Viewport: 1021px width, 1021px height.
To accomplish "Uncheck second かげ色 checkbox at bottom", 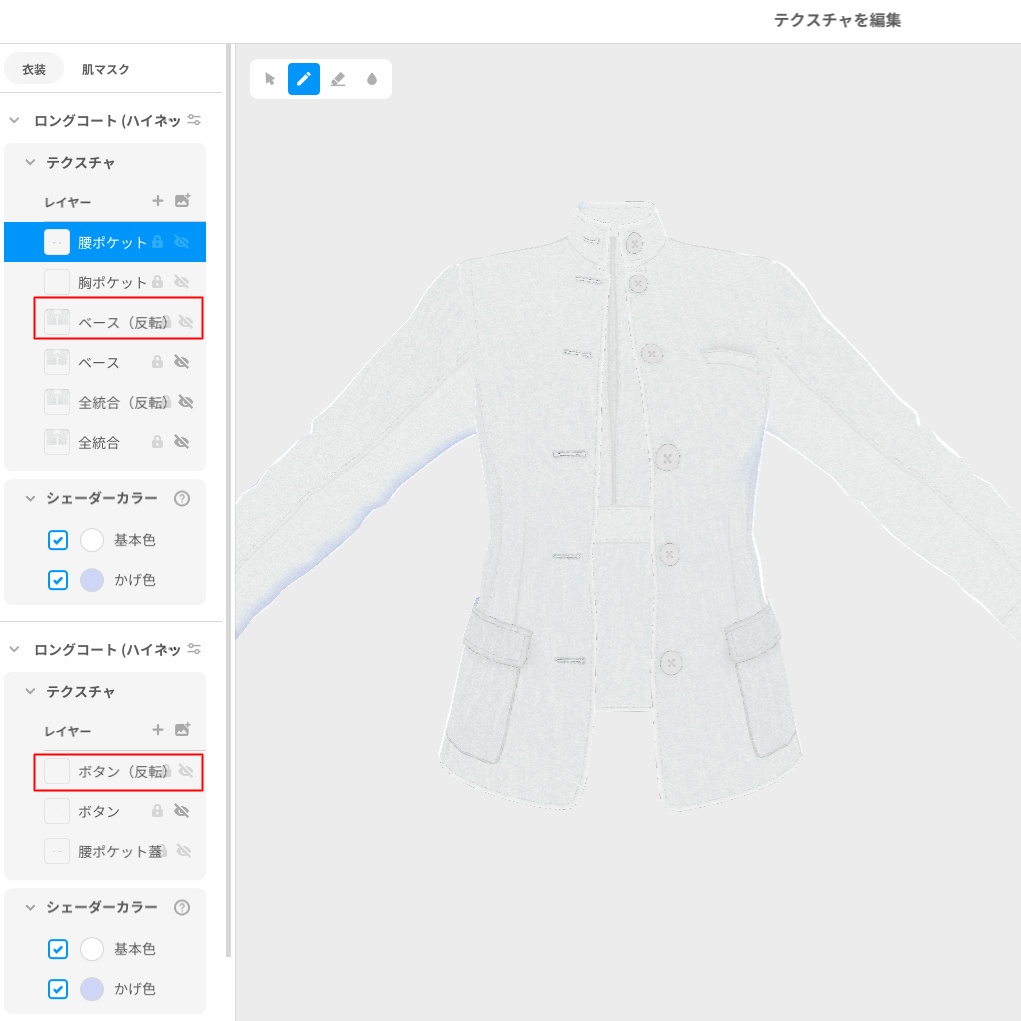I will tap(58, 989).
